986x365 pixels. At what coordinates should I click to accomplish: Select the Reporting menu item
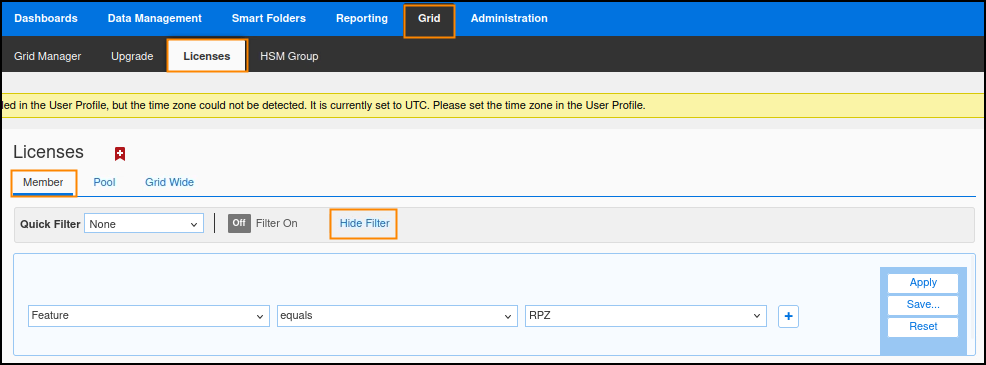[362, 18]
